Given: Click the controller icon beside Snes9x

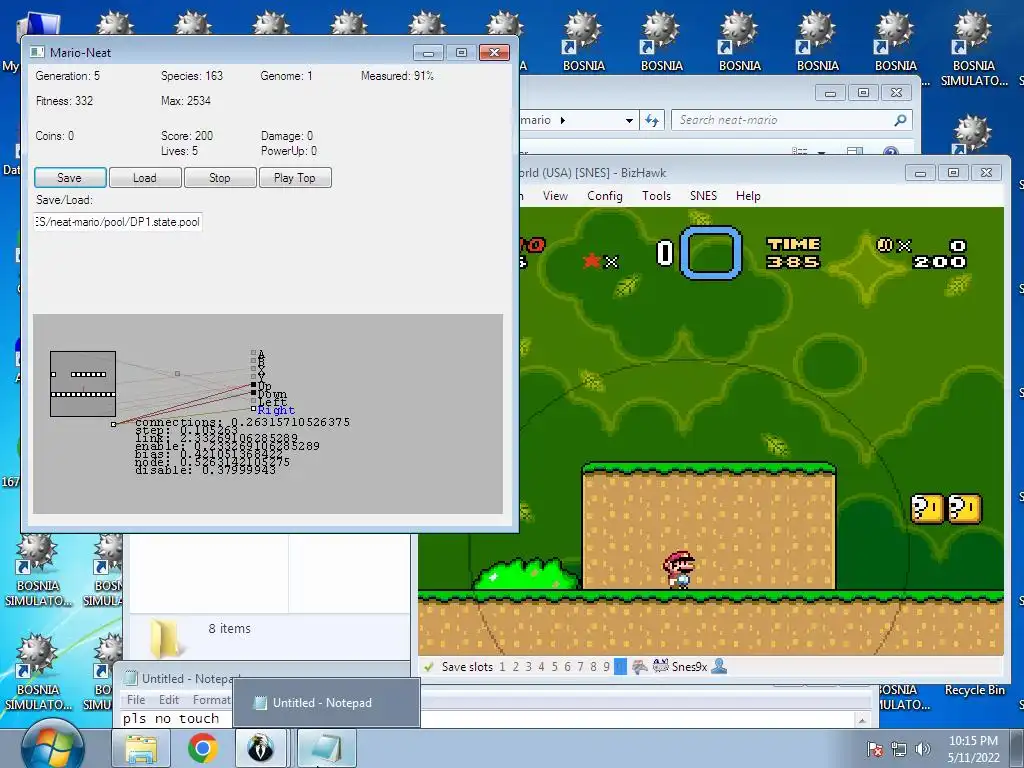Looking at the screenshot, I should click(x=661, y=667).
